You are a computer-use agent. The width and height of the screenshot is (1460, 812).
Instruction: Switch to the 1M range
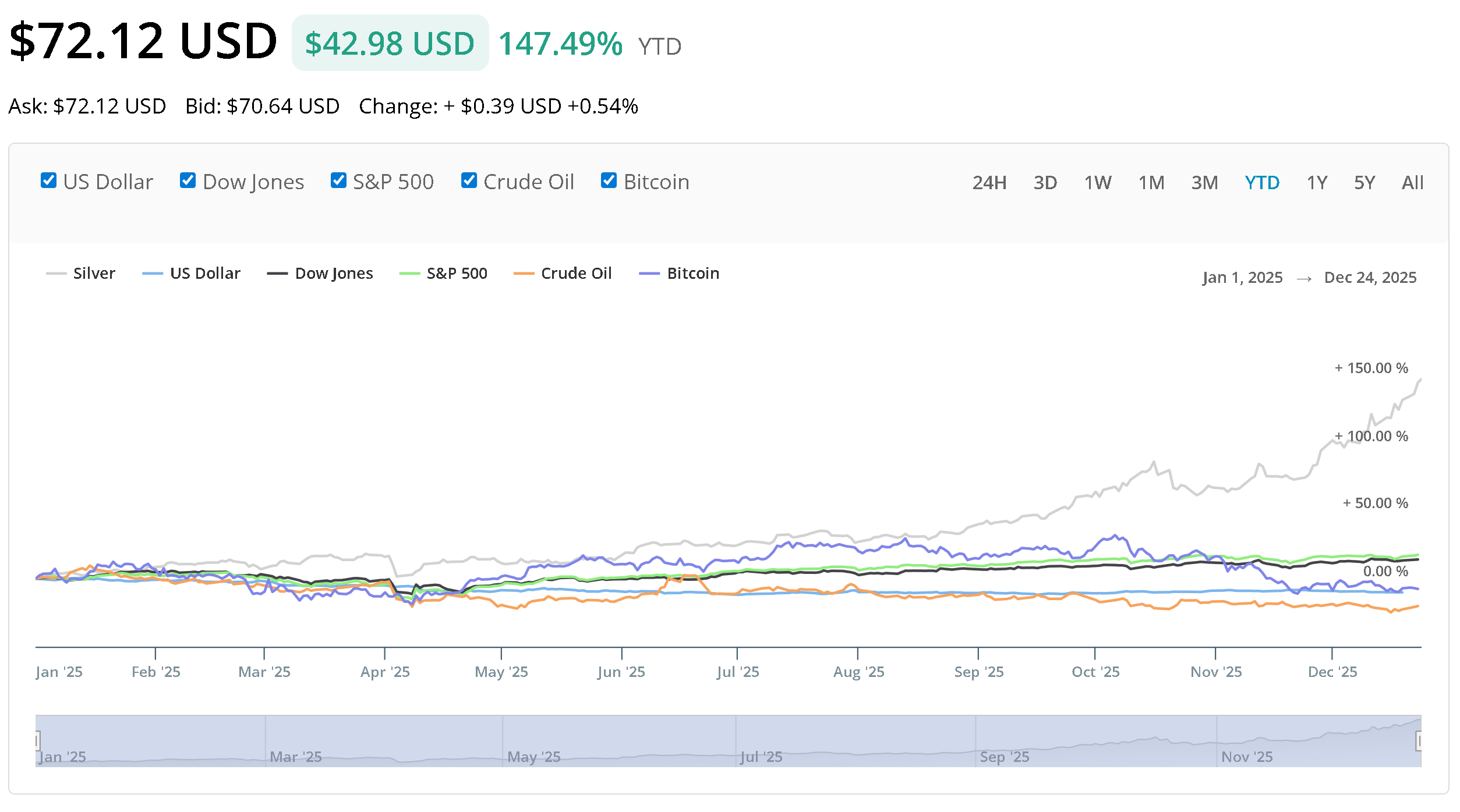click(x=1151, y=183)
